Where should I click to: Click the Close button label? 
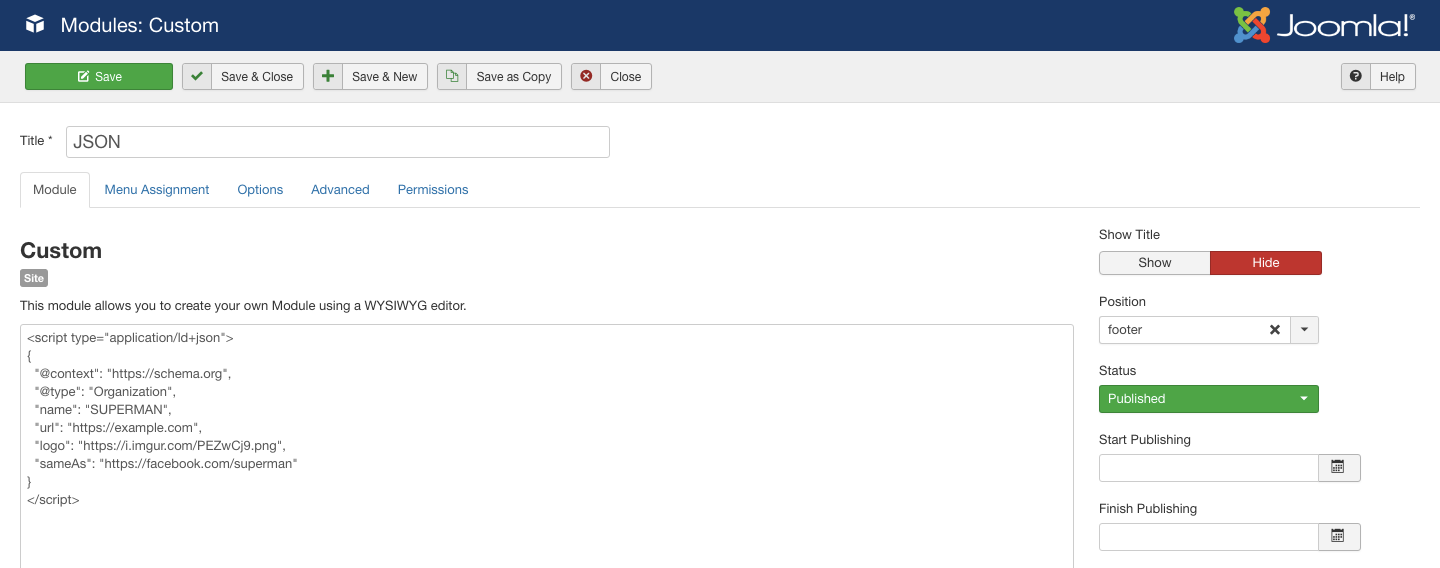pyautogui.click(x=626, y=77)
